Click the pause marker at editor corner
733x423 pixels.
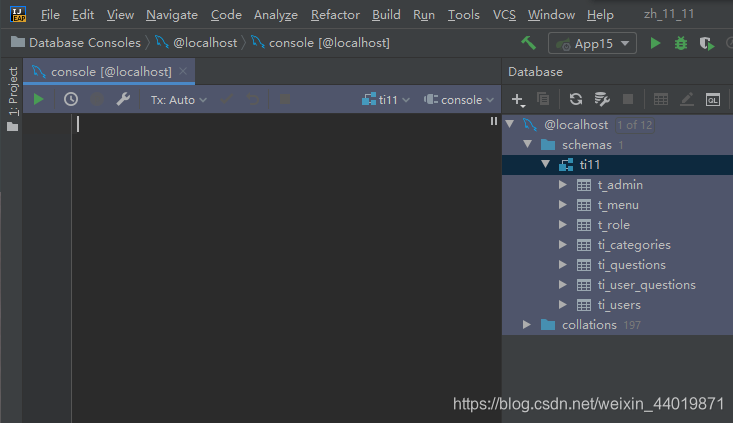click(494, 121)
